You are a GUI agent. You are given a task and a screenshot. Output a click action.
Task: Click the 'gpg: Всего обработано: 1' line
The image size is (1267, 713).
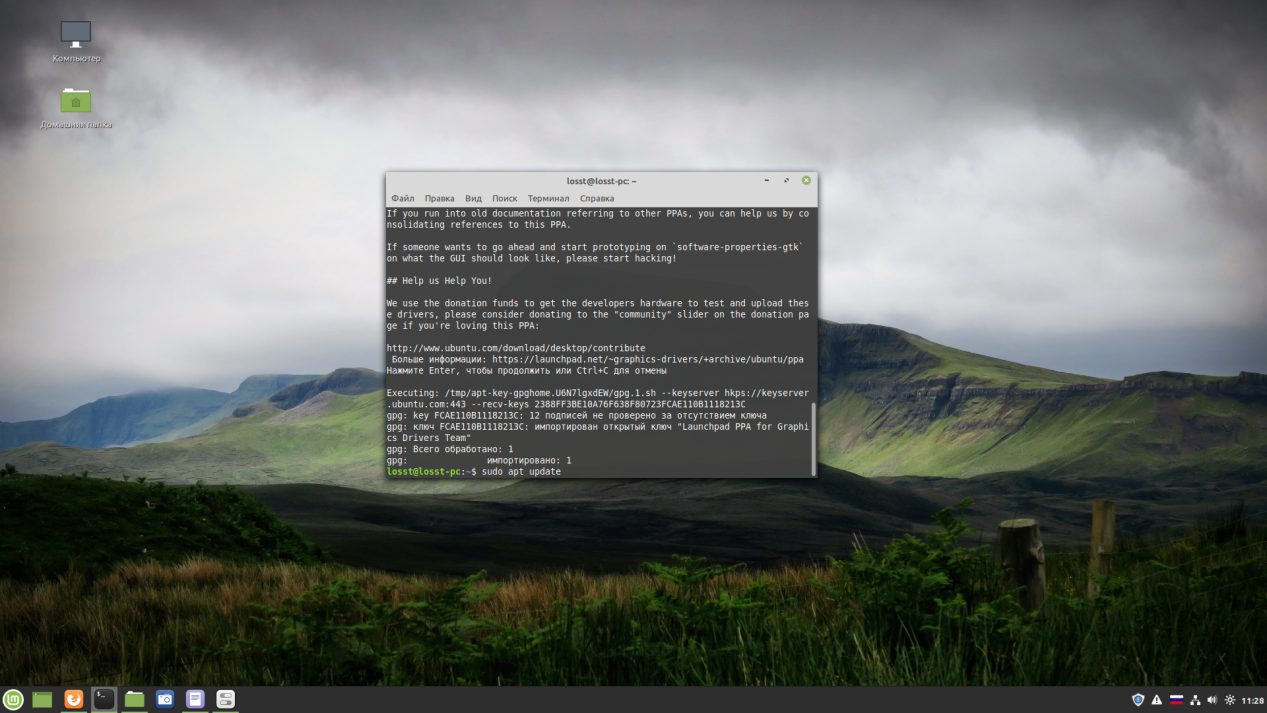[450, 449]
